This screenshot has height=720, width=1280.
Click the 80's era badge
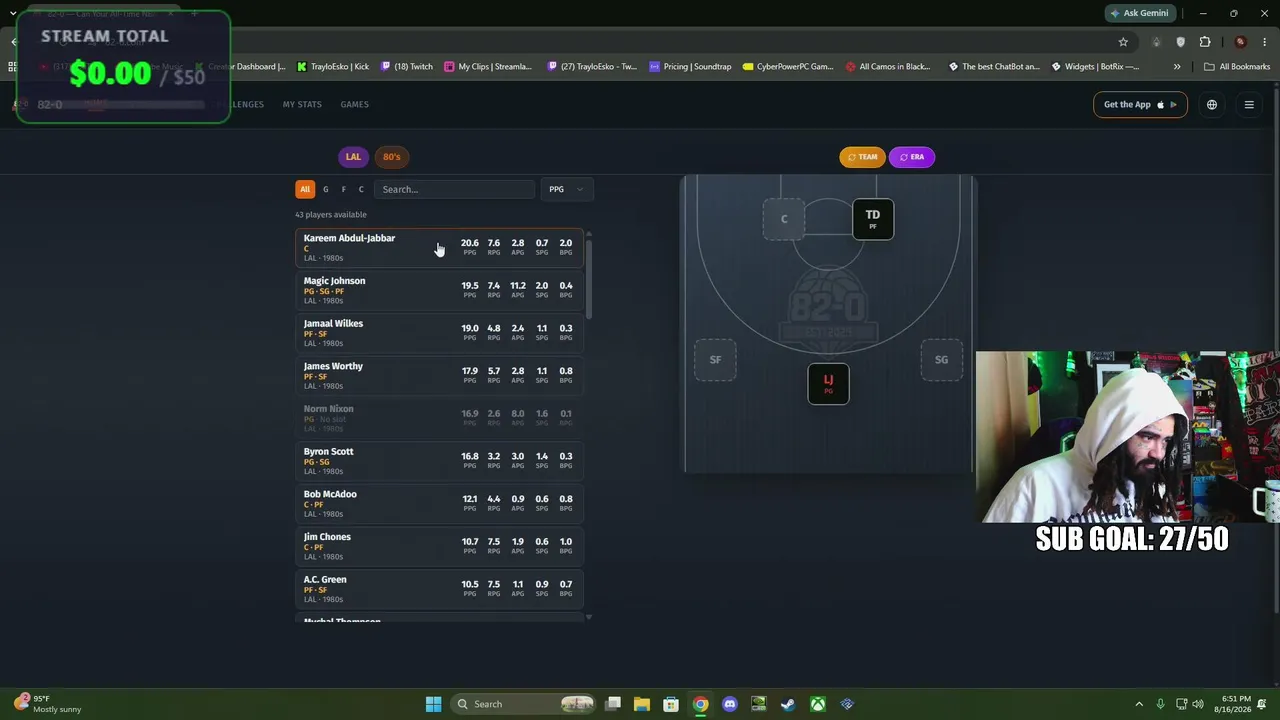coord(391,157)
